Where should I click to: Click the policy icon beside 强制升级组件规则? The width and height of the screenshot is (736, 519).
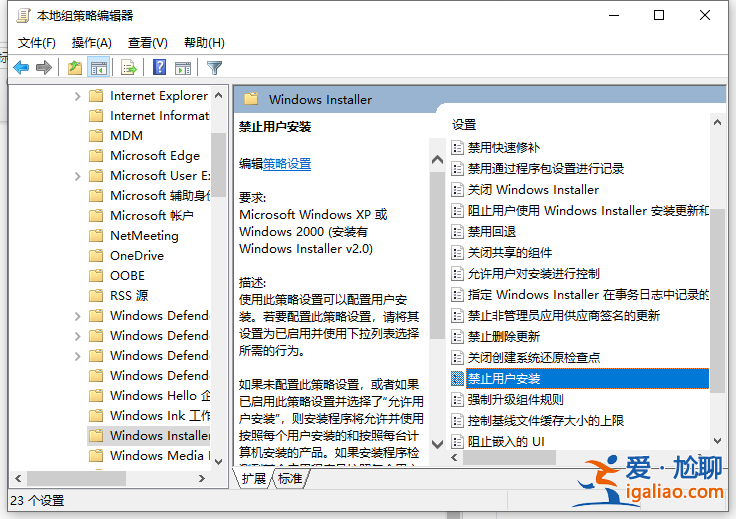click(457, 400)
